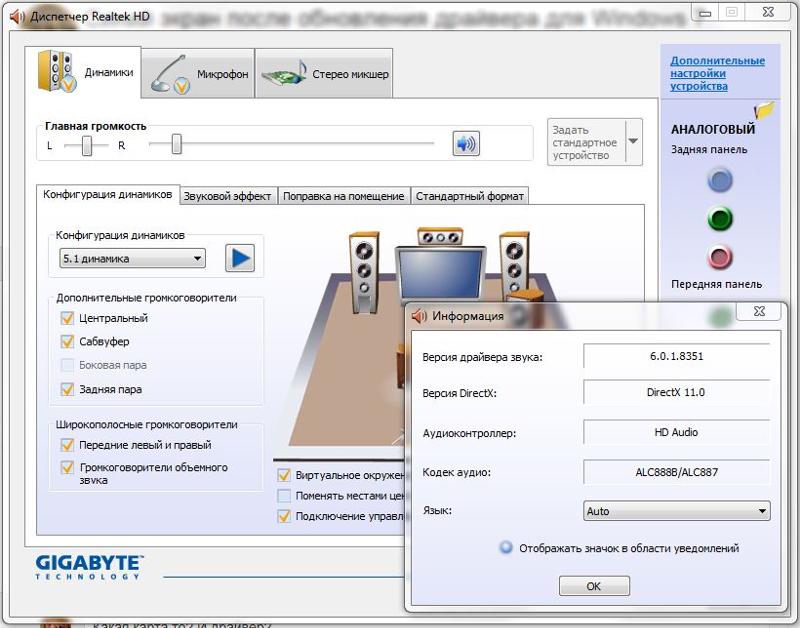Click the Gigabyte Technology logo

[89, 567]
